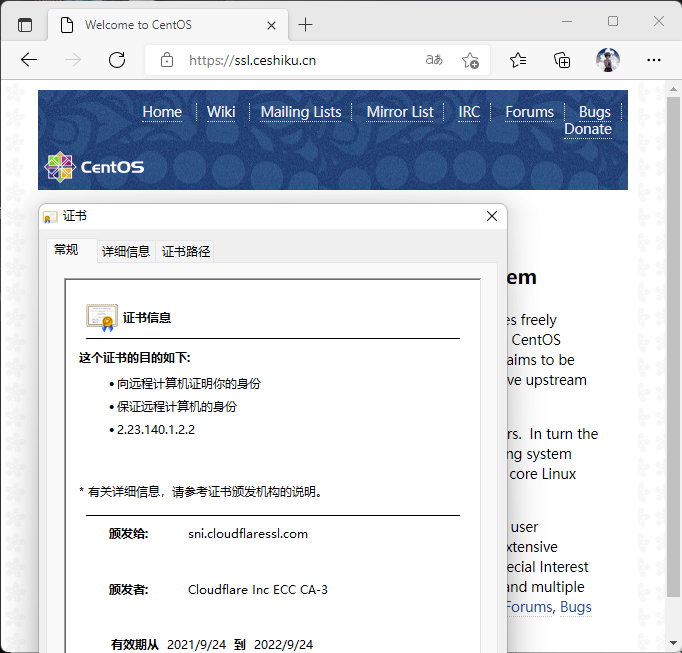The height and width of the screenshot is (653, 682).
Task: Click the scrollbar down arrow
Action: point(673,643)
